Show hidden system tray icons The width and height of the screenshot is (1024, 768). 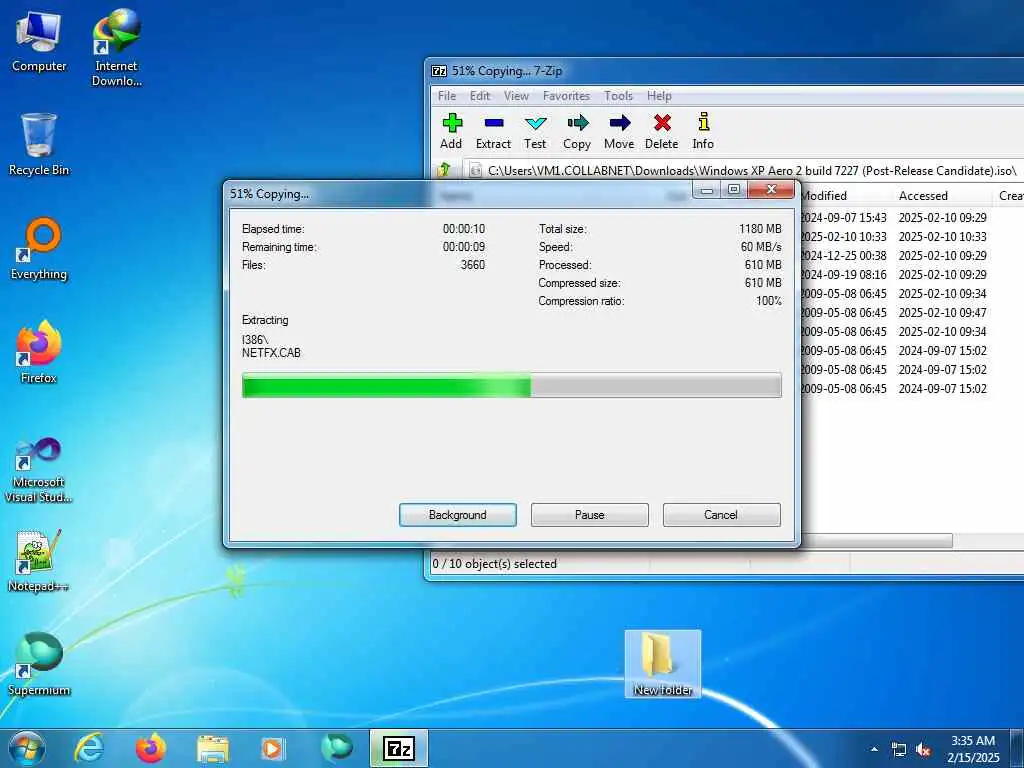[x=874, y=749]
